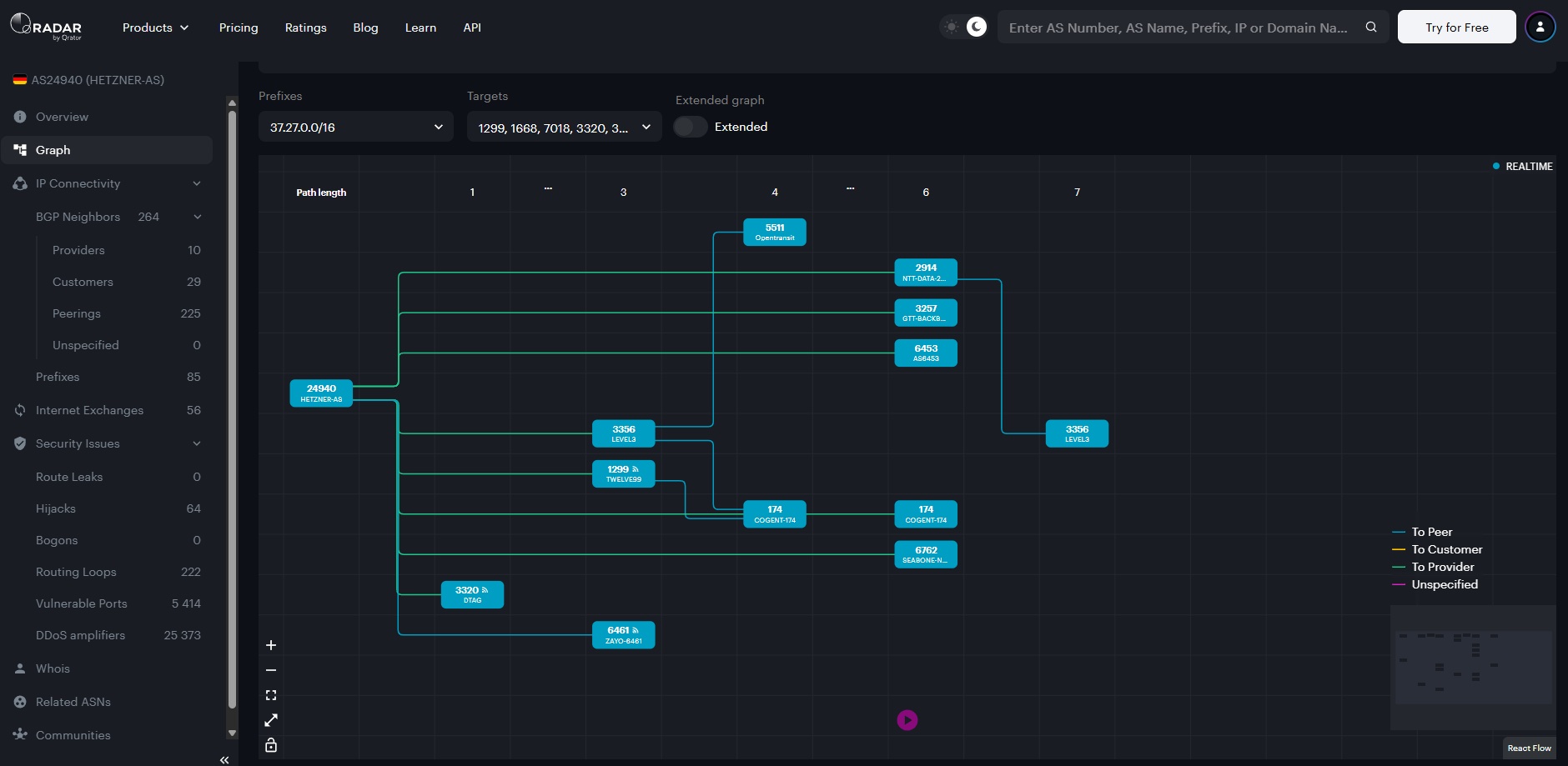
Task: Collapse sidebar with double chevron icon
Action: 224,759
